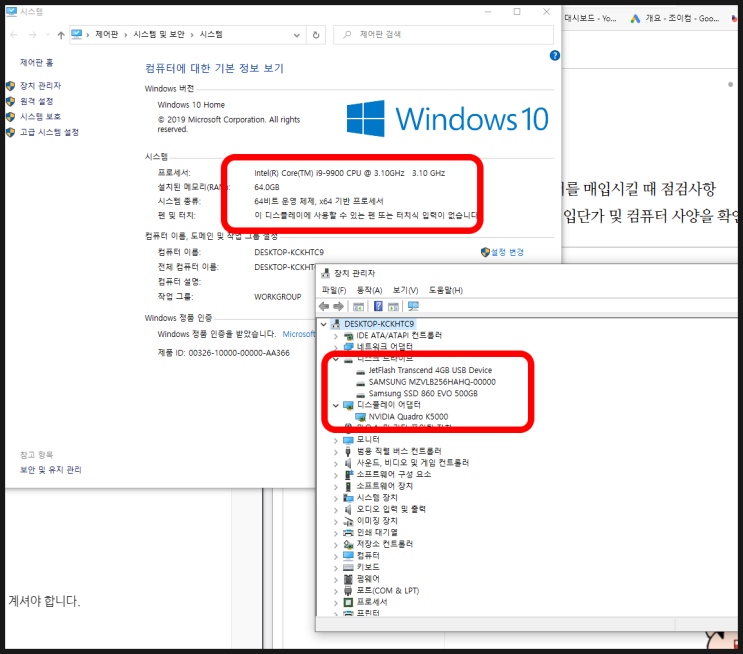Click the 제어판 검색 search field
The image size is (743, 654).
coord(444,35)
